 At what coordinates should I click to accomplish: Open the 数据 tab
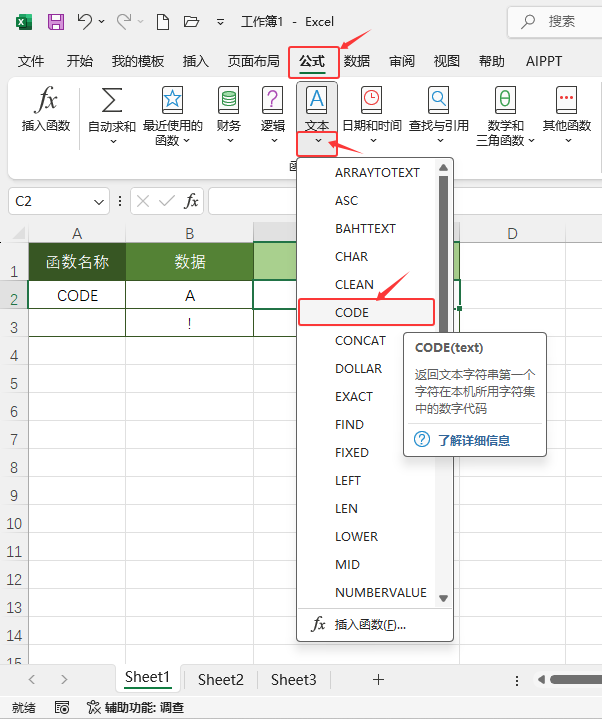pyautogui.click(x=357, y=61)
